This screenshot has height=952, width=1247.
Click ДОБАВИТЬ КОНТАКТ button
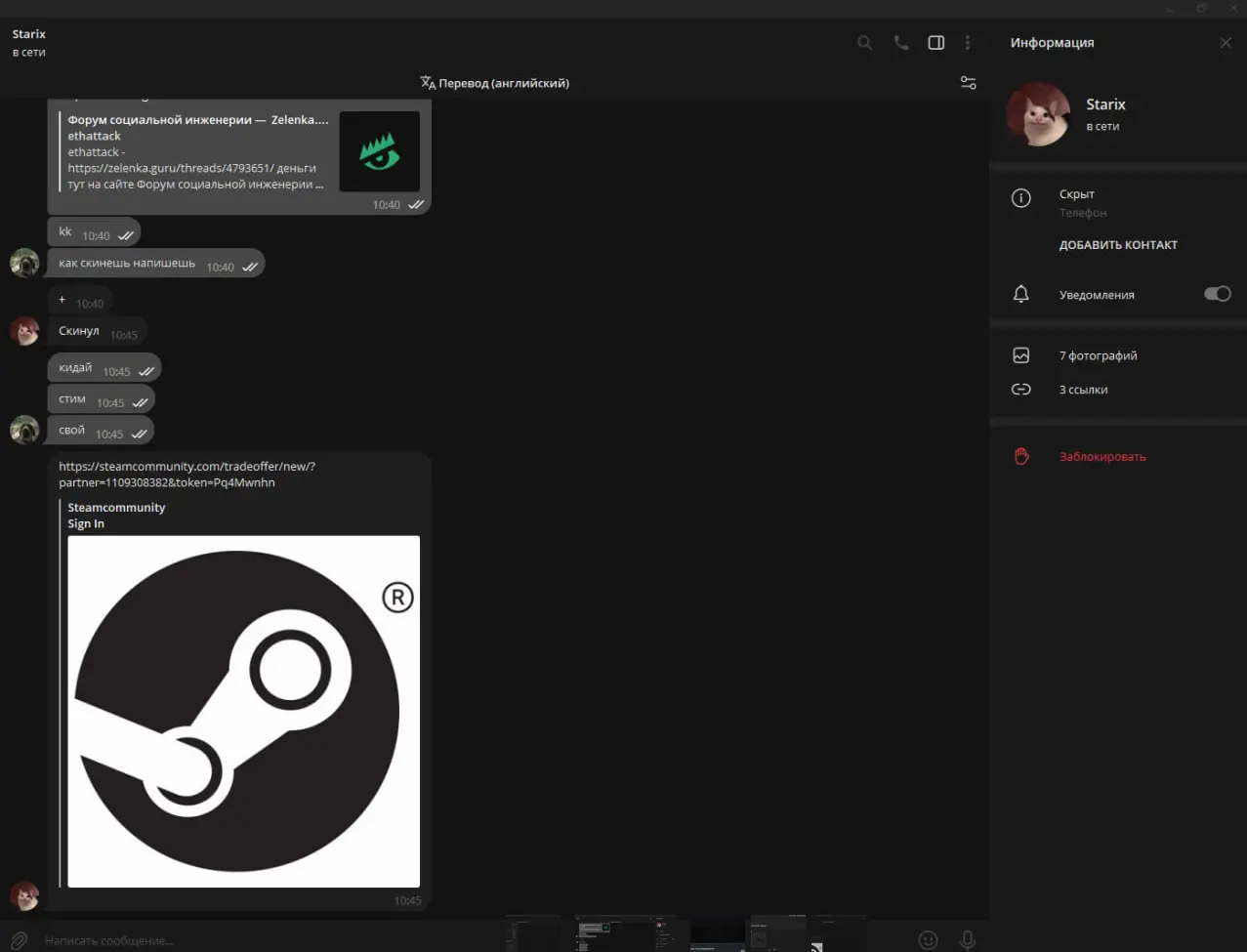[1118, 245]
